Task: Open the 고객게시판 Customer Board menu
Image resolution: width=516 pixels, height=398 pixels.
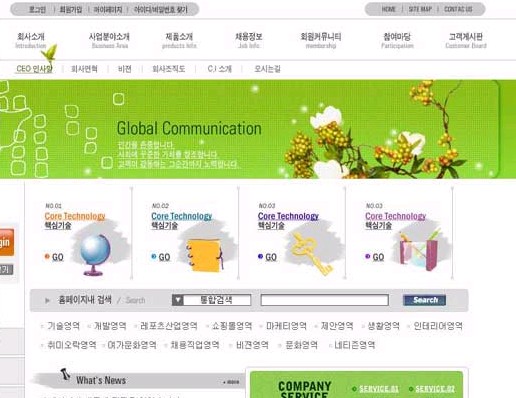Action: click(466, 40)
